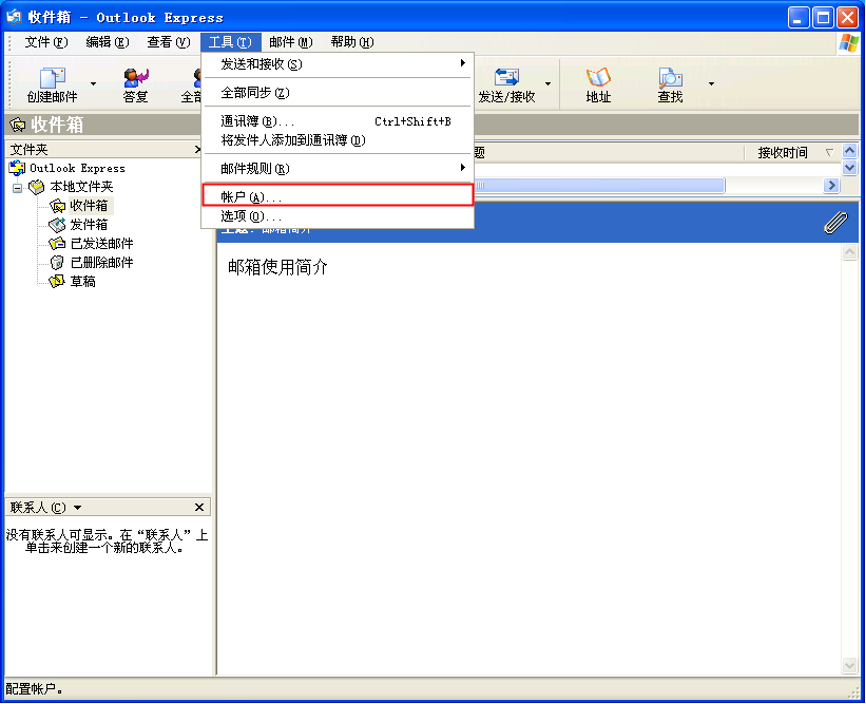Click the 查找 (Find) toolbar icon
Image resolution: width=866 pixels, height=704 pixels.
click(670, 79)
